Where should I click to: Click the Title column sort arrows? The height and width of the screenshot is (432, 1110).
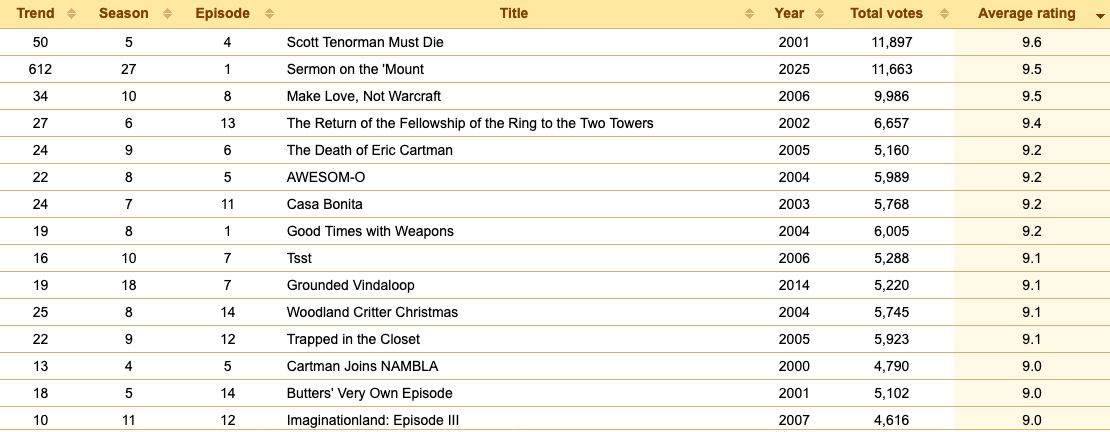[x=750, y=14]
